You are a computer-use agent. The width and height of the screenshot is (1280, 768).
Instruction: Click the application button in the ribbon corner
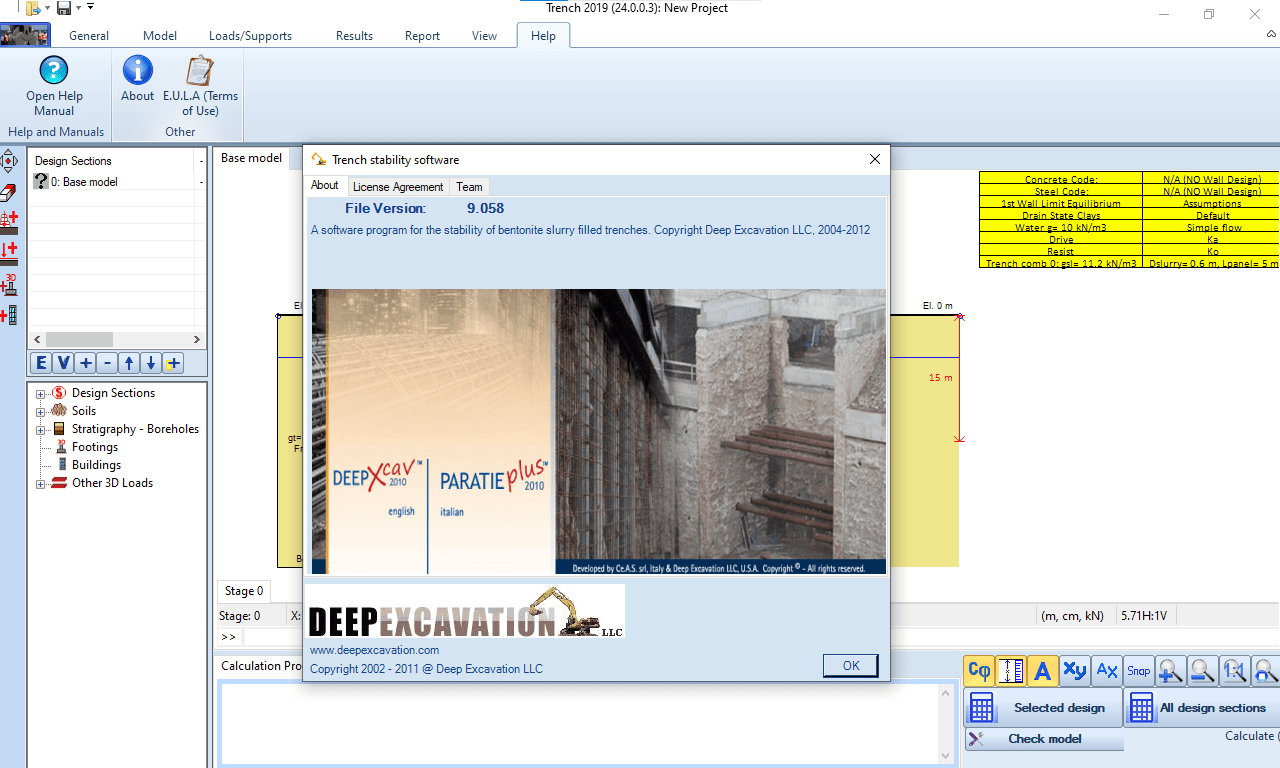pyautogui.click(x=25, y=35)
